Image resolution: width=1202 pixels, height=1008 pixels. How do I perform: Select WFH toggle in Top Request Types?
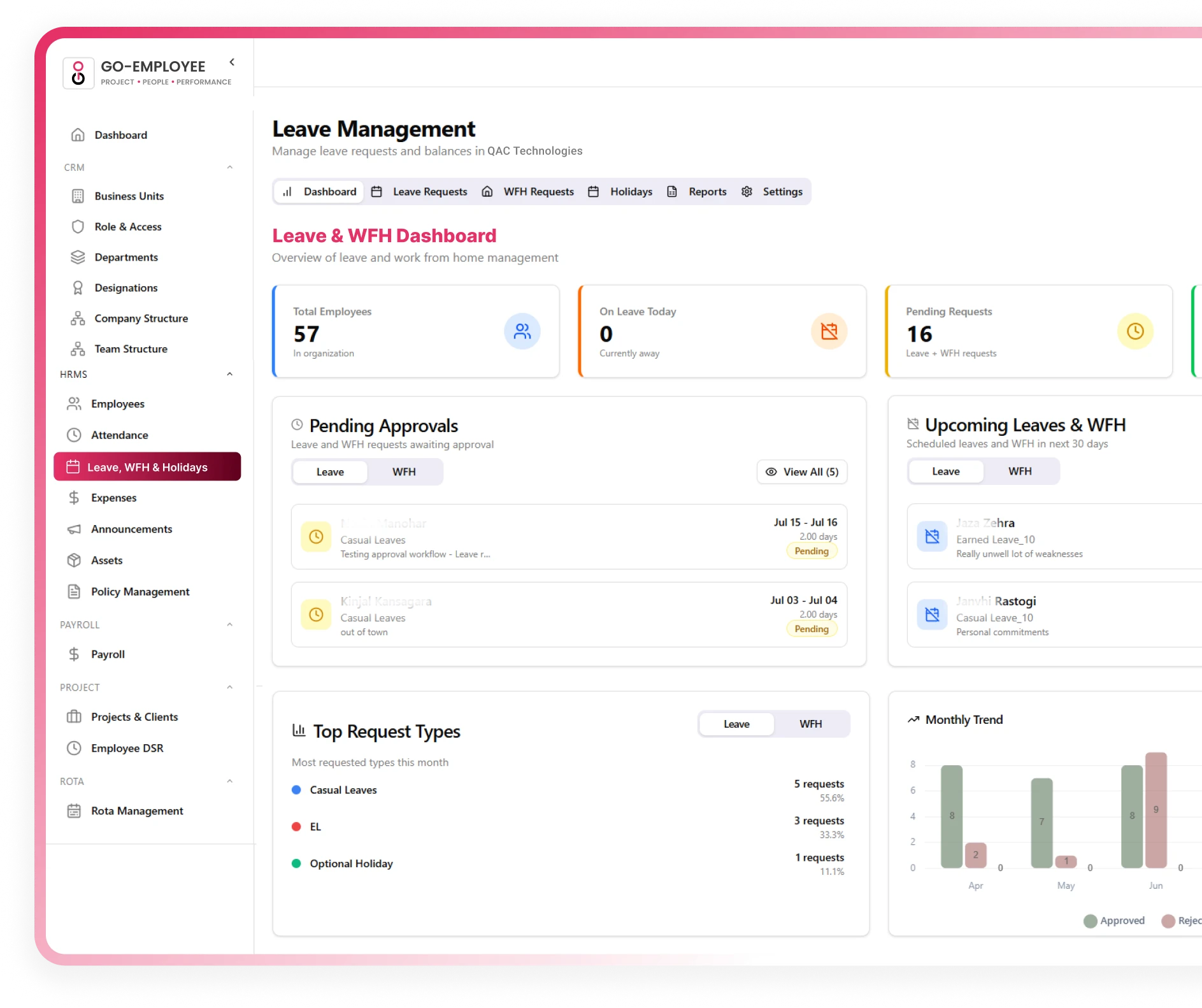point(811,724)
